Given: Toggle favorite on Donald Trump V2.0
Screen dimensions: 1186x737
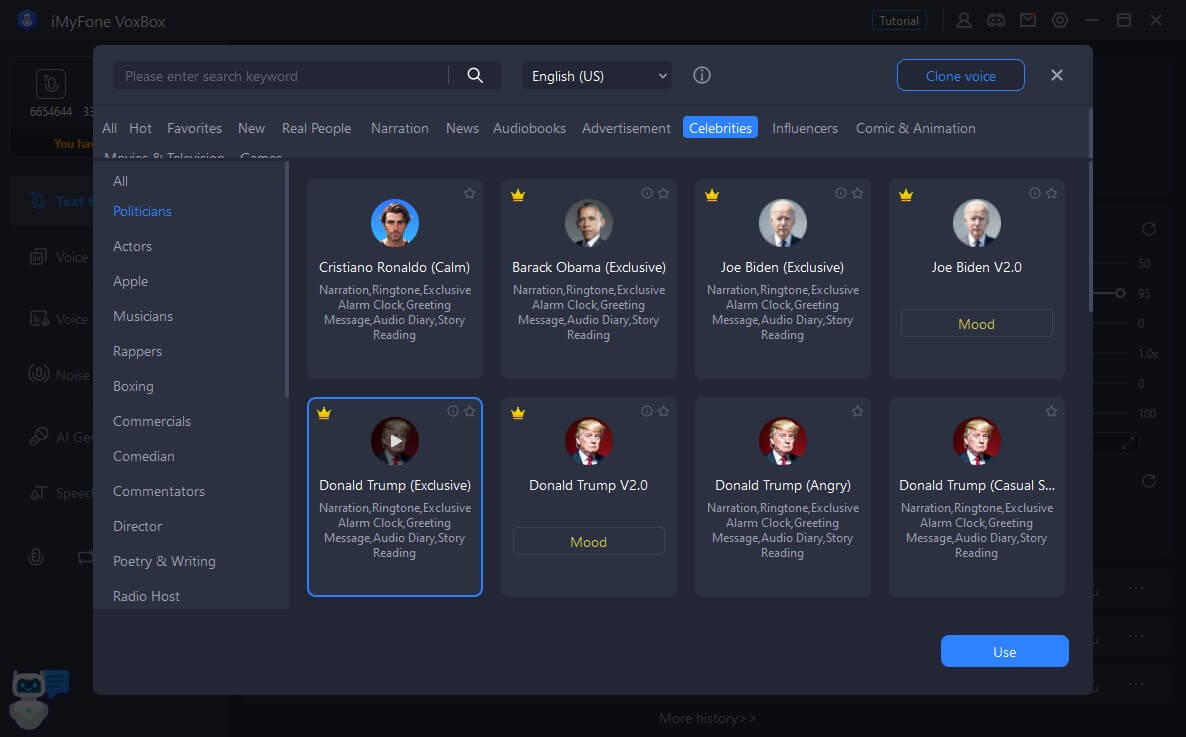Looking at the screenshot, I should pyautogui.click(x=663, y=411).
